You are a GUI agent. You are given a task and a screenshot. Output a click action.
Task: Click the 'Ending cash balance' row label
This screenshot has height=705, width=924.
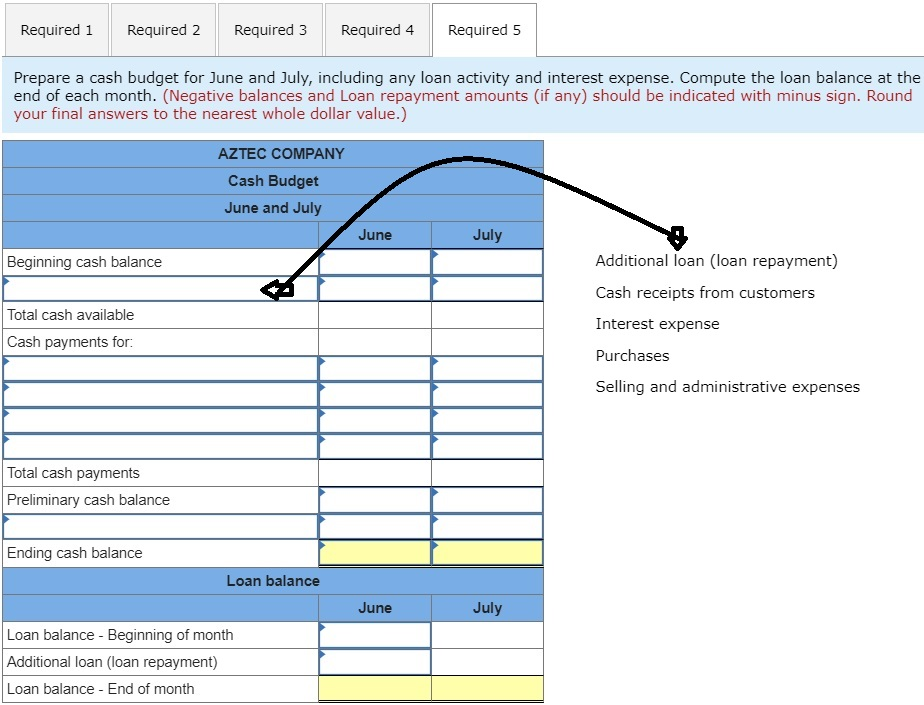pyautogui.click(x=75, y=553)
